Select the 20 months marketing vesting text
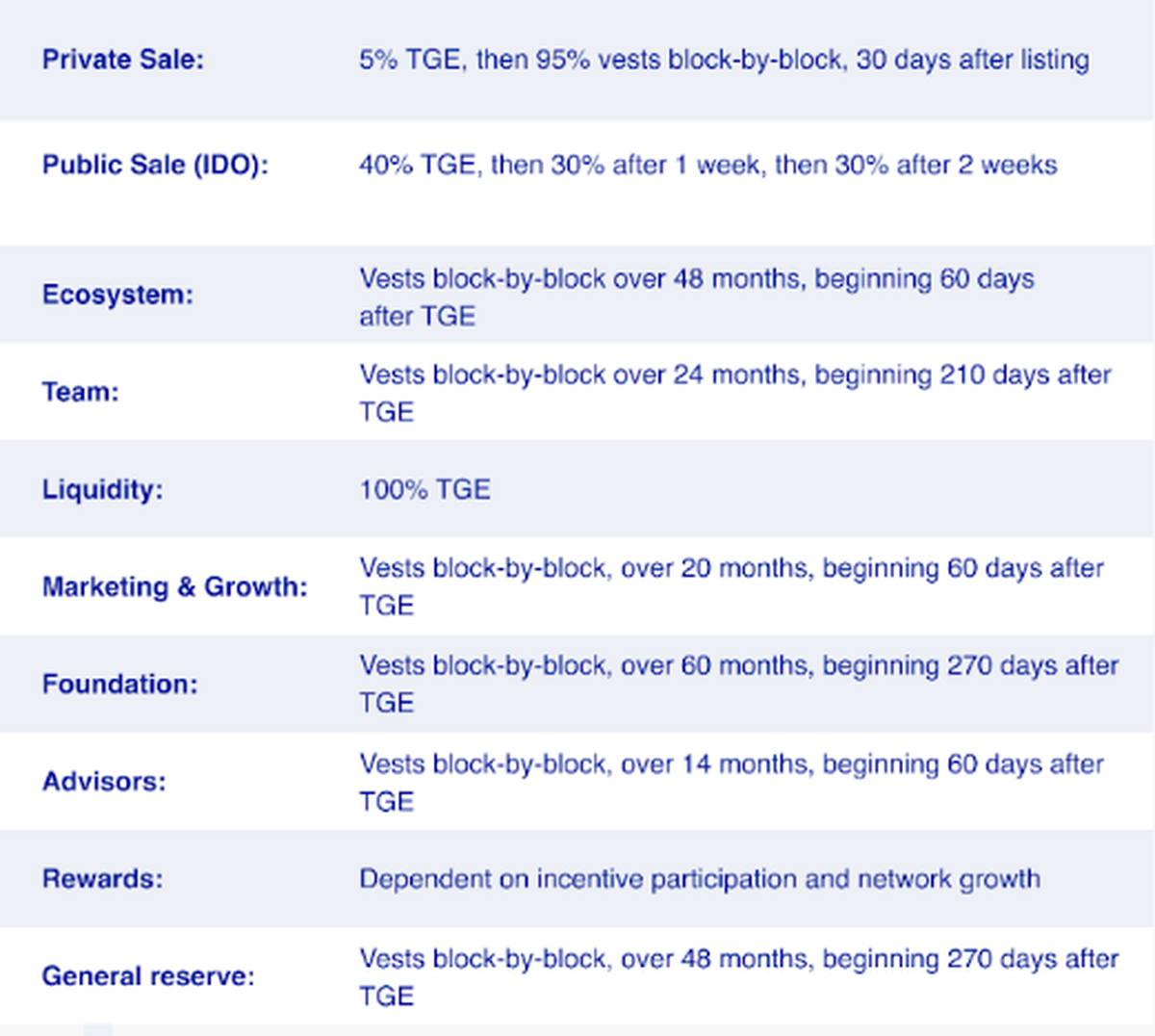 731,586
